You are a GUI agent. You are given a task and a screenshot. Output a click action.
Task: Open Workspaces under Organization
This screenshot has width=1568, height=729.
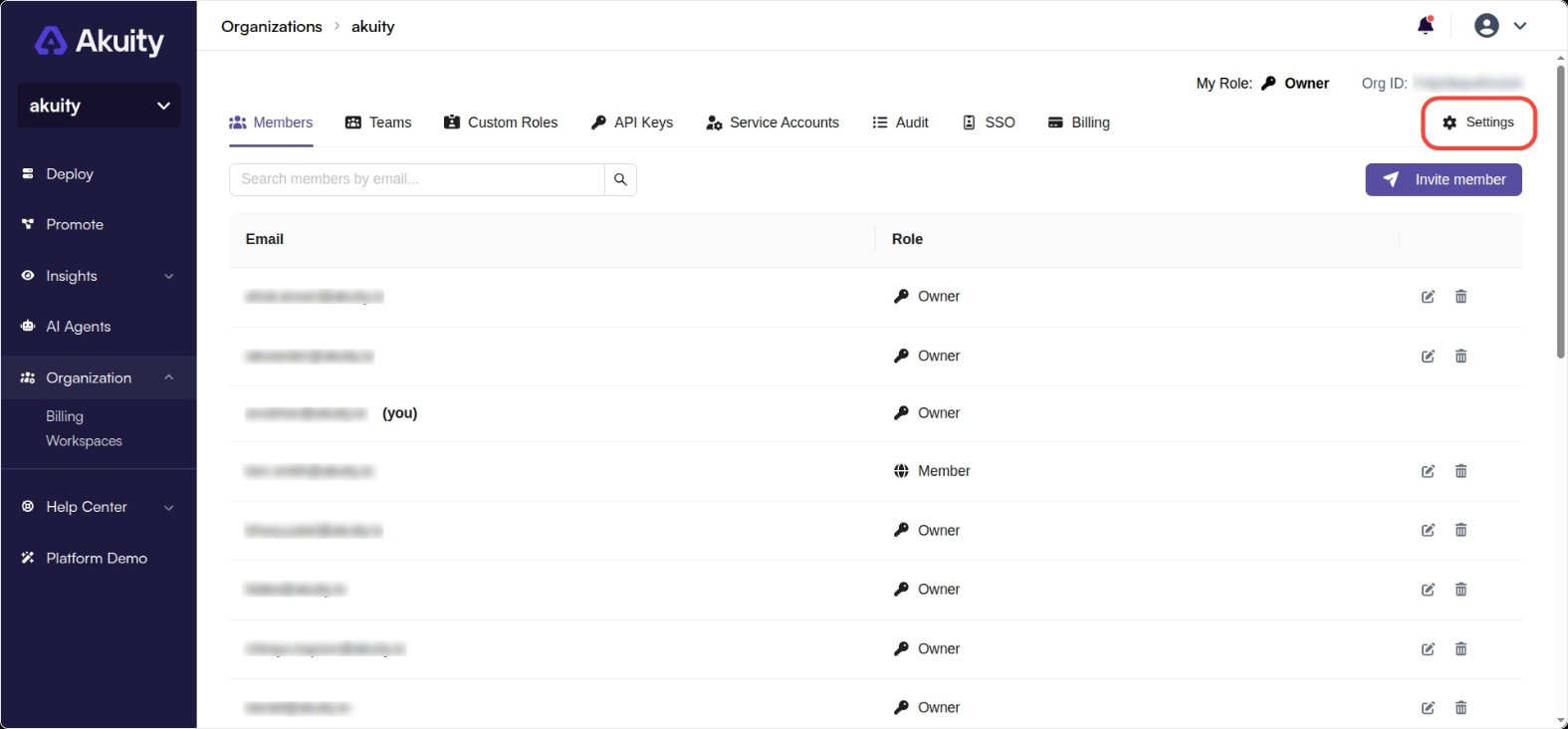point(84,441)
